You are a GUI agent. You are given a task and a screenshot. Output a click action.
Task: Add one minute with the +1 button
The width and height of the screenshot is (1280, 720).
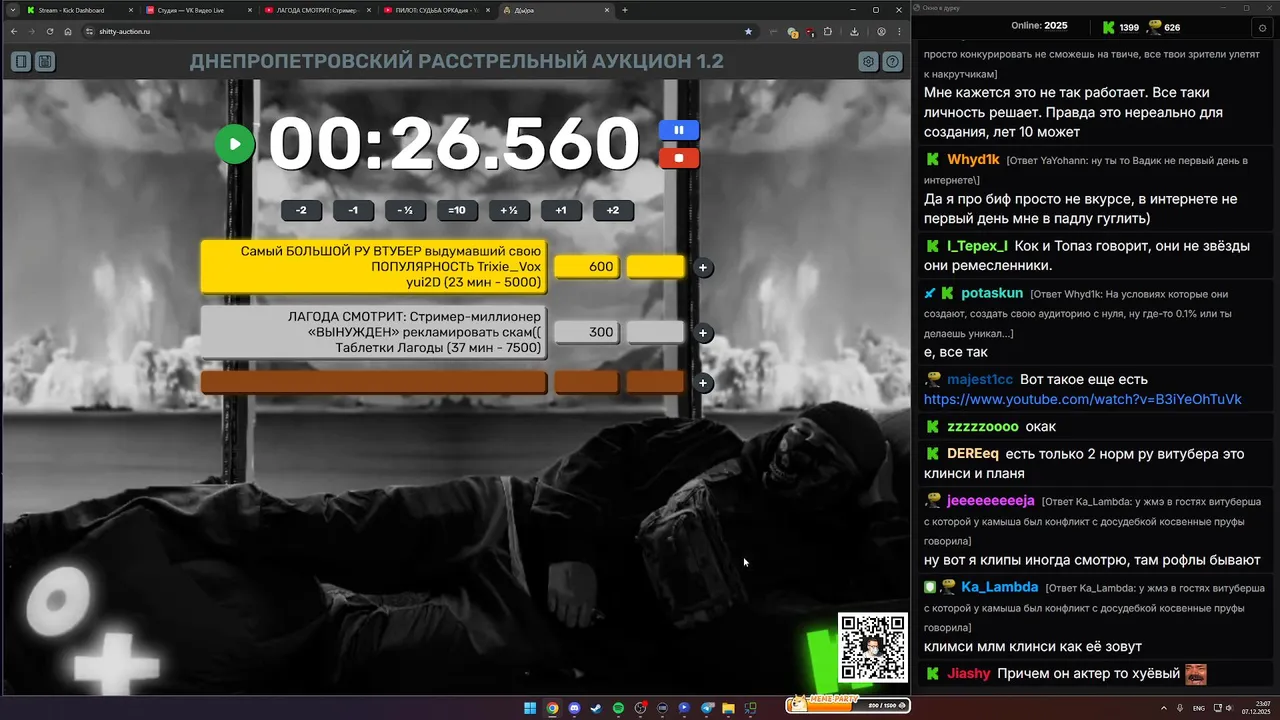(561, 210)
